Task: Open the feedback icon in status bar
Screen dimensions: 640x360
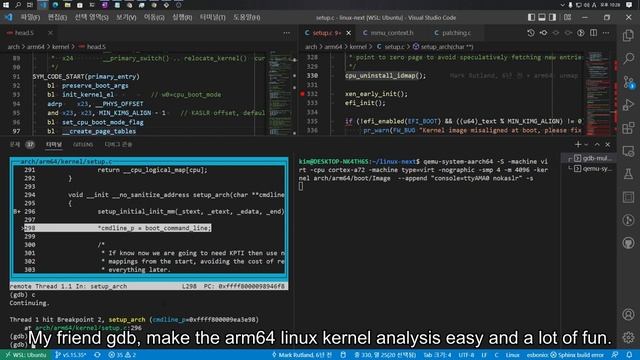Action: coord(615,355)
